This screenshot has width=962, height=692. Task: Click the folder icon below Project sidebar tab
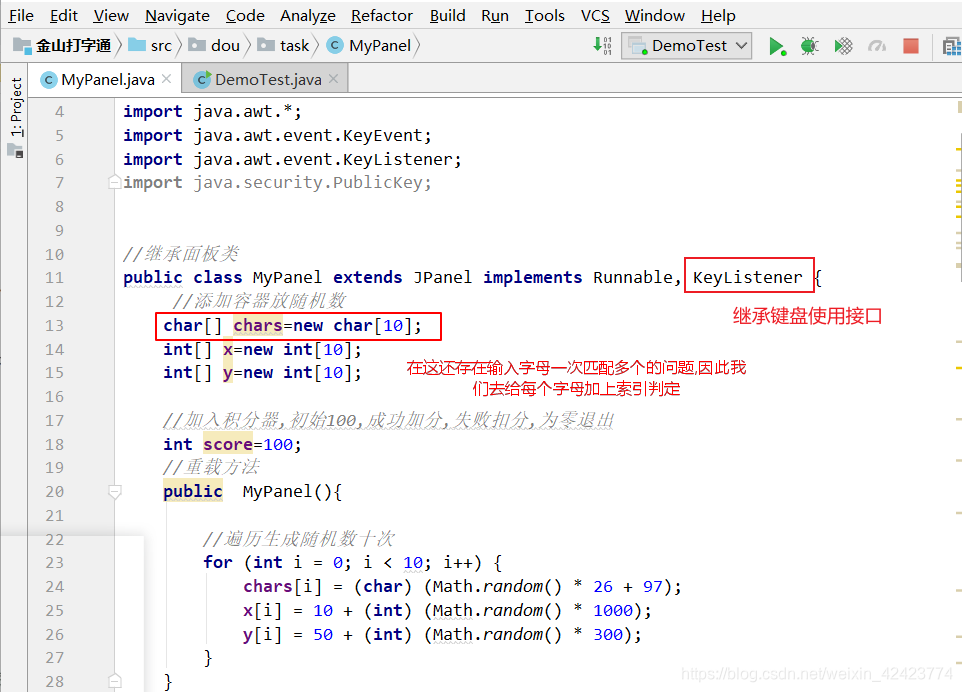pos(15,150)
